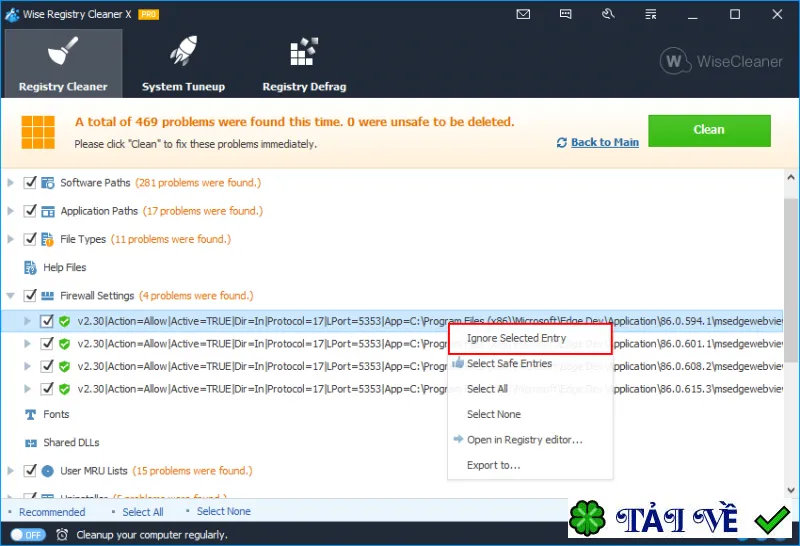
Task: Select the Shared DLLs row
Action: 392,442
